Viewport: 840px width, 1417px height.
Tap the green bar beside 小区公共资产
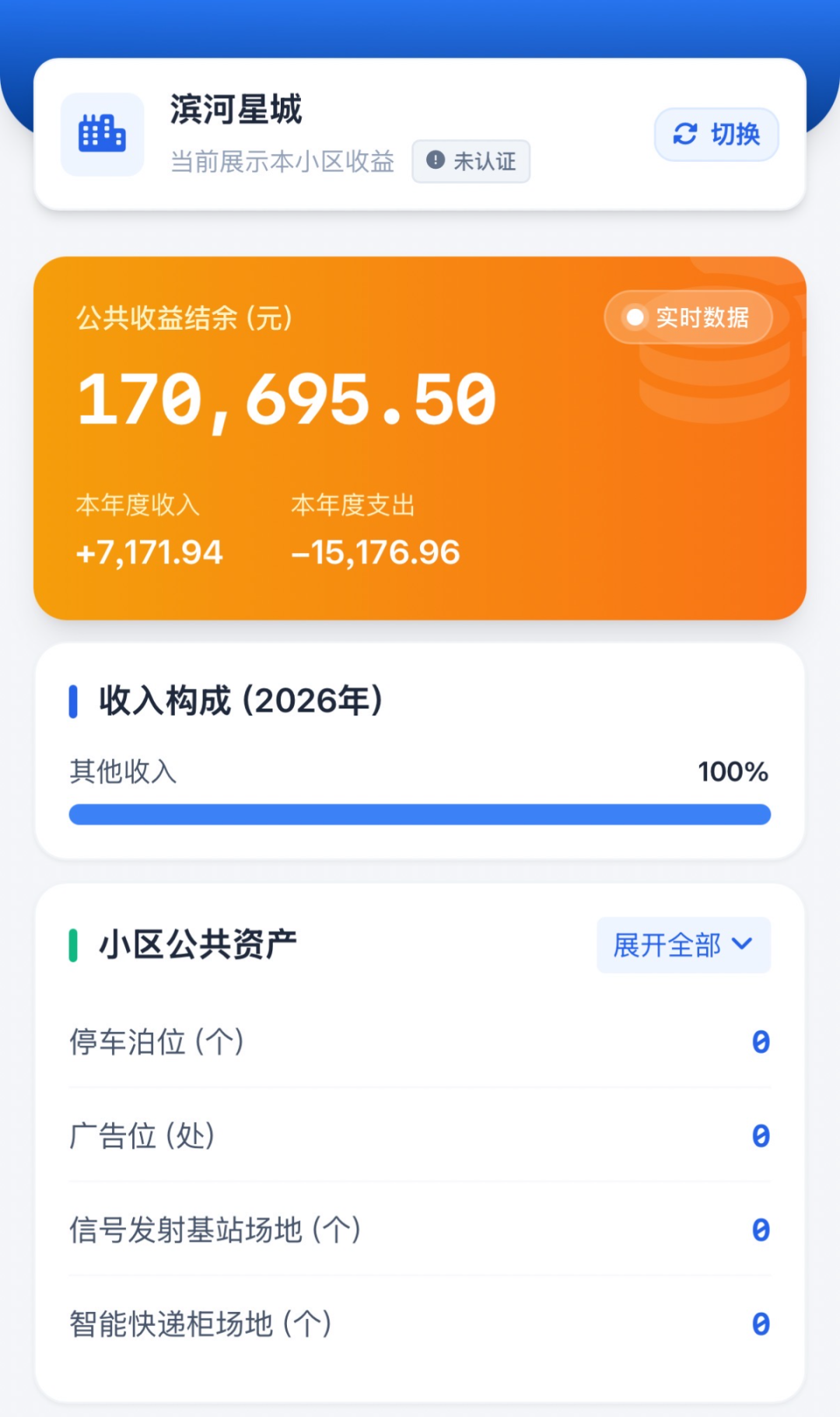(x=73, y=945)
